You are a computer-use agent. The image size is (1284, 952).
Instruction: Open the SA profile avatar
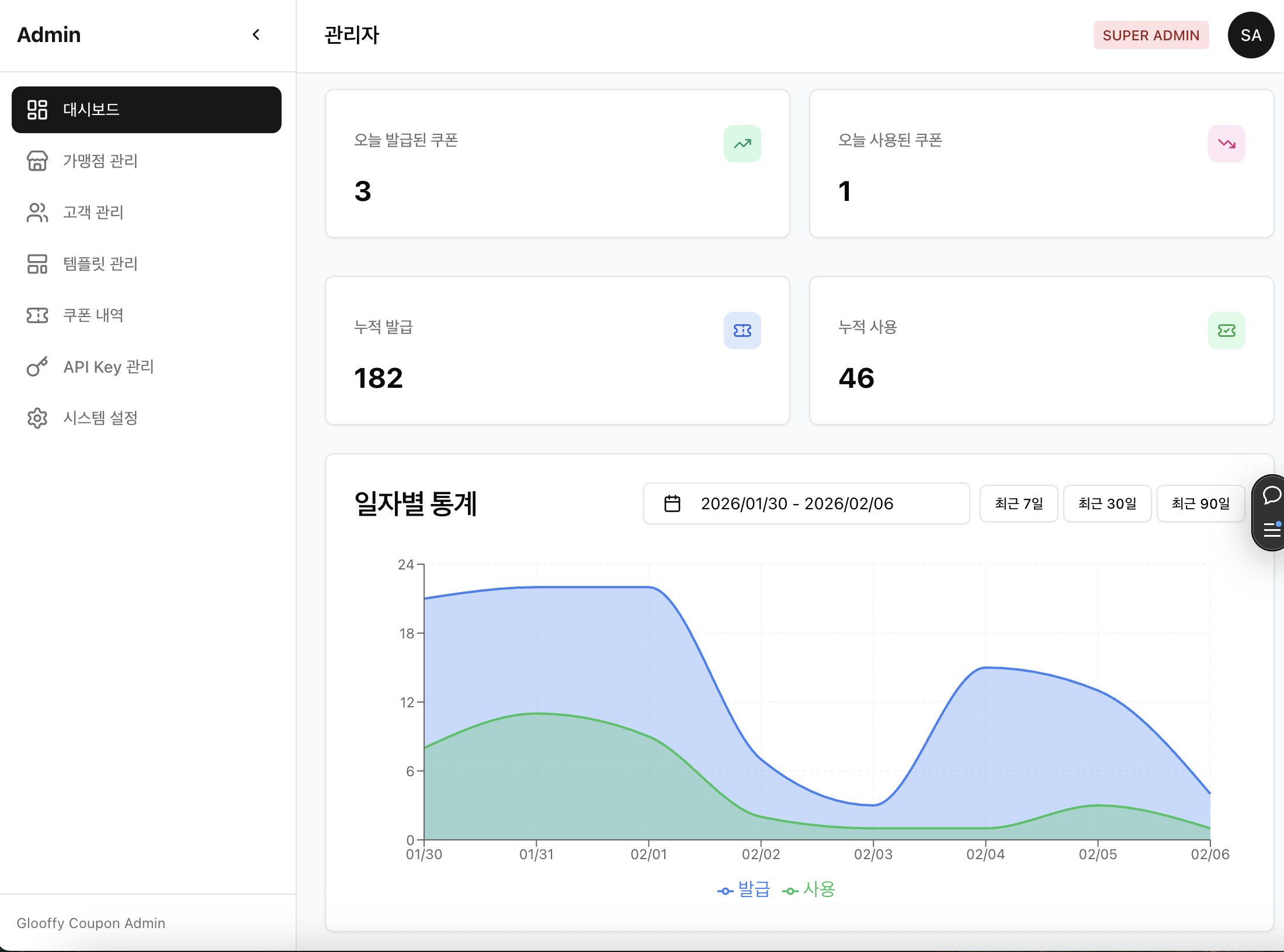pos(1251,35)
